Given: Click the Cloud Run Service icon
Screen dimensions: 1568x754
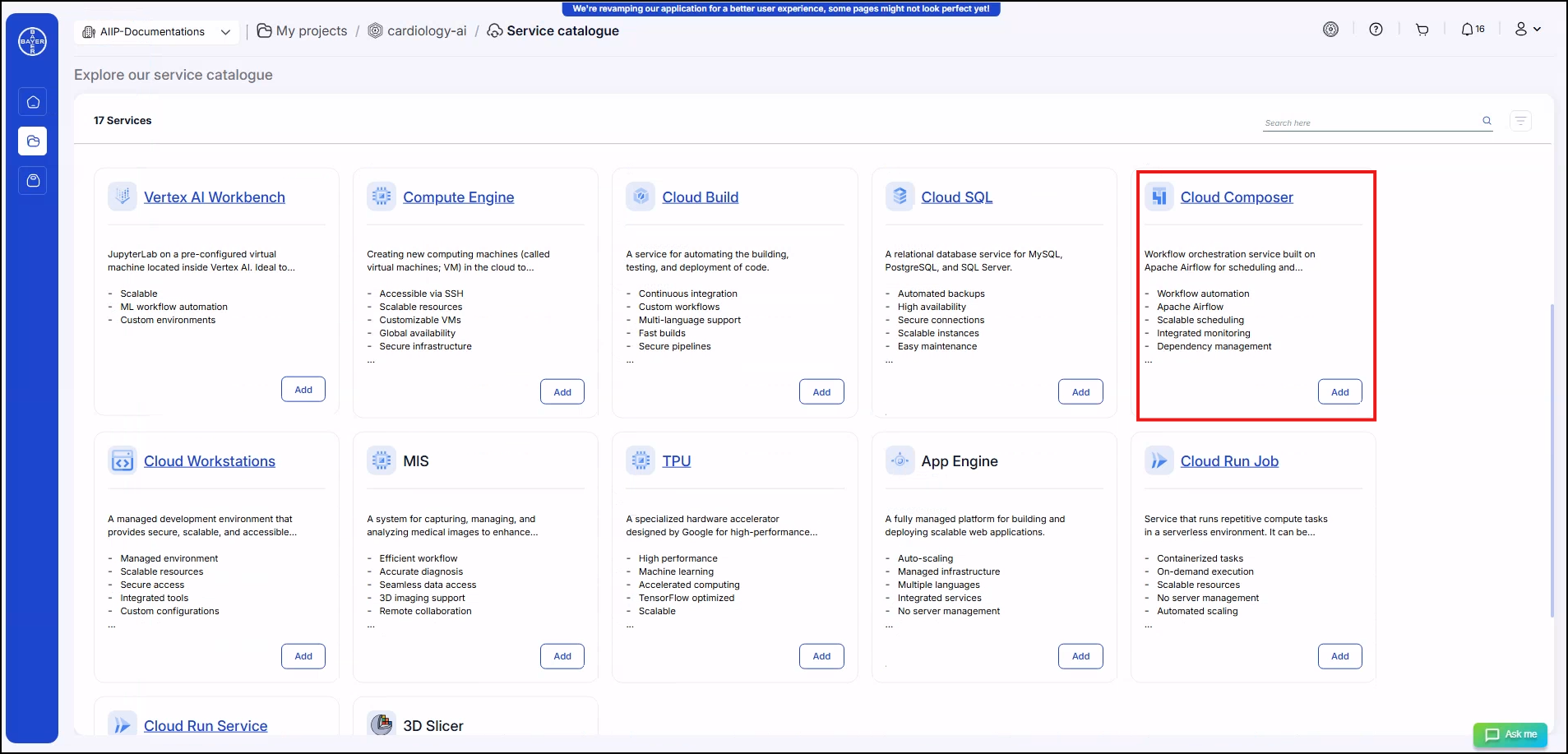Looking at the screenshot, I should tap(123, 724).
